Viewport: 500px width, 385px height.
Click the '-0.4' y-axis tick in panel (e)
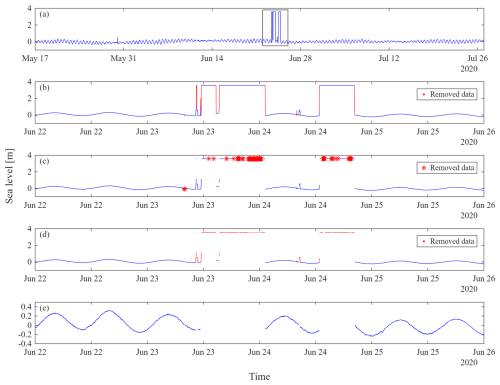click(25, 343)
